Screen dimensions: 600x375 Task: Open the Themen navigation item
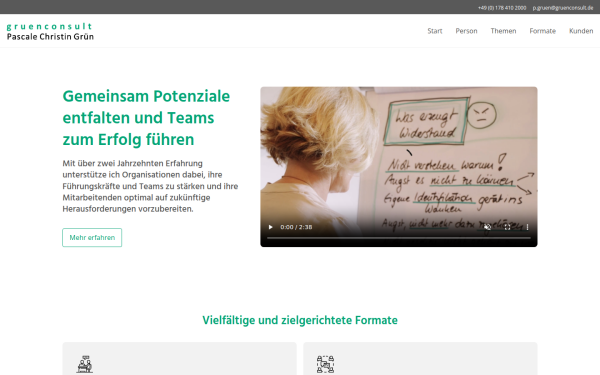pyautogui.click(x=503, y=31)
